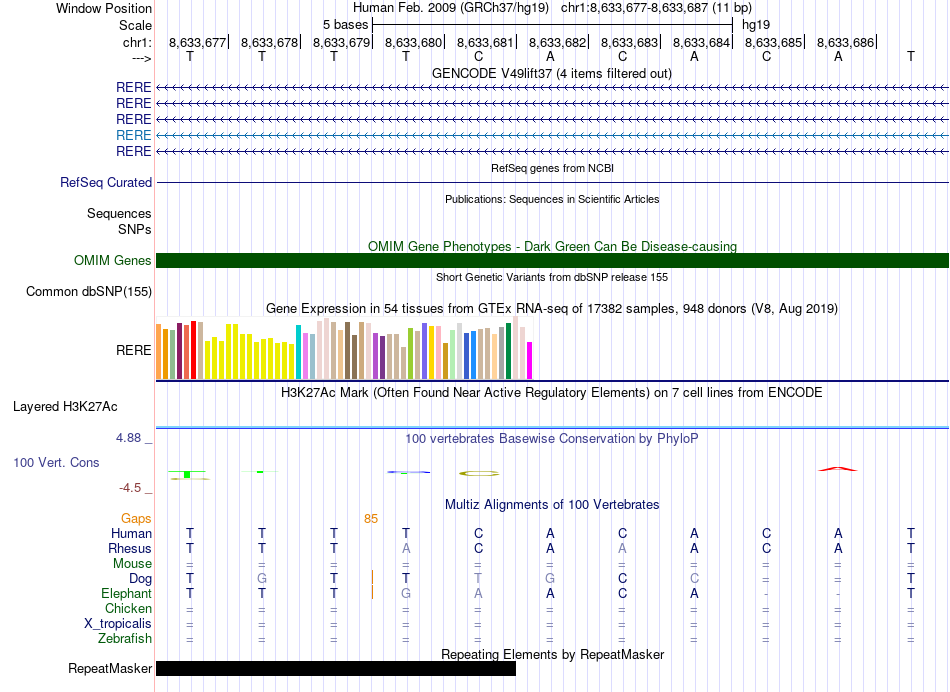Click the -4.5 PhyloP lower scale value
Image resolution: width=950 pixels, height=692 pixels.
(x=130, y=488)
